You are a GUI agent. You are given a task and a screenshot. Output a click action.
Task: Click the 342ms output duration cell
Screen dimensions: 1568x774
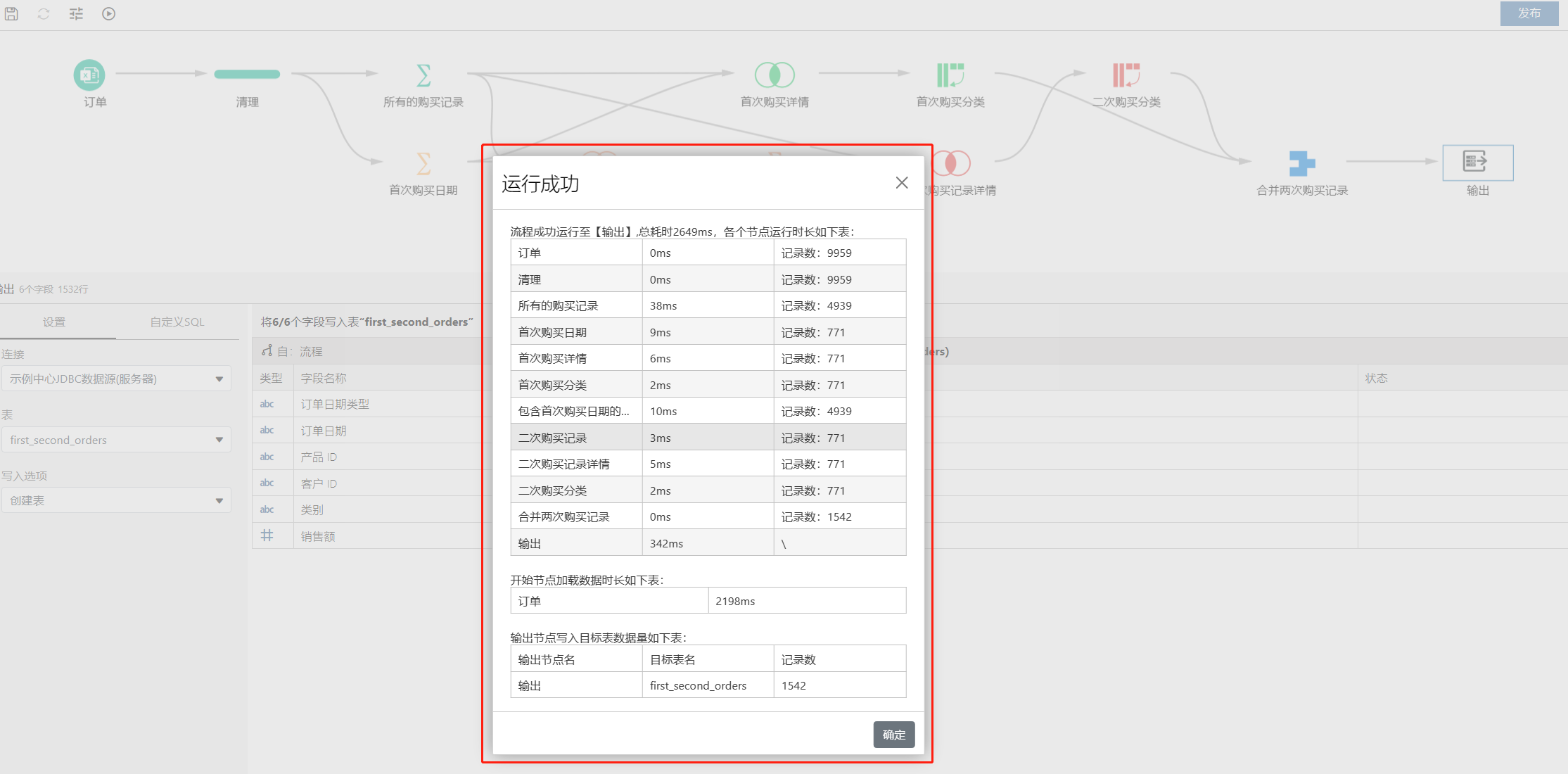coord(708,543)
